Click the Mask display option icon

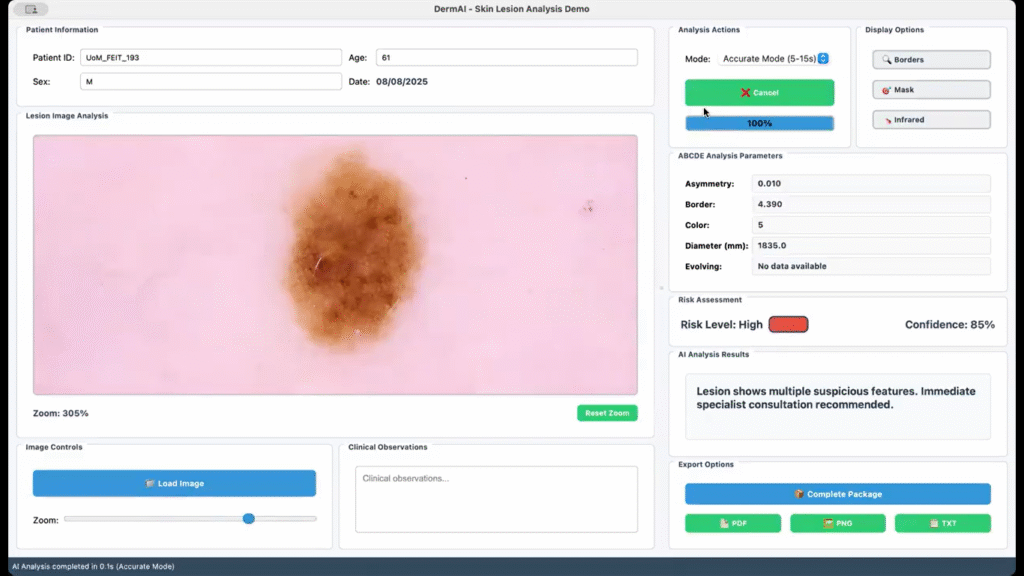point(886,90)
